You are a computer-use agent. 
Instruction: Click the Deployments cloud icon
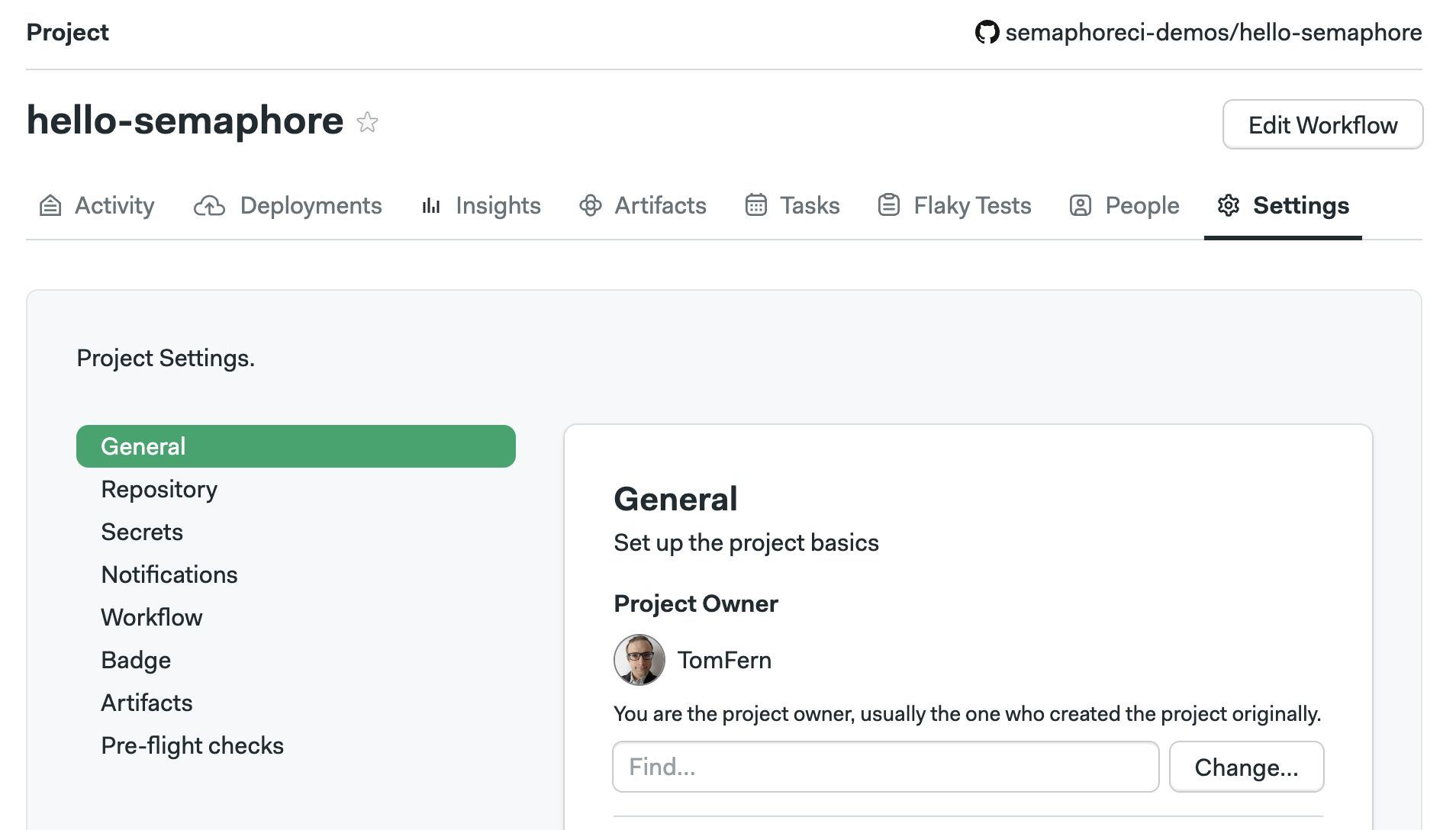209,206
